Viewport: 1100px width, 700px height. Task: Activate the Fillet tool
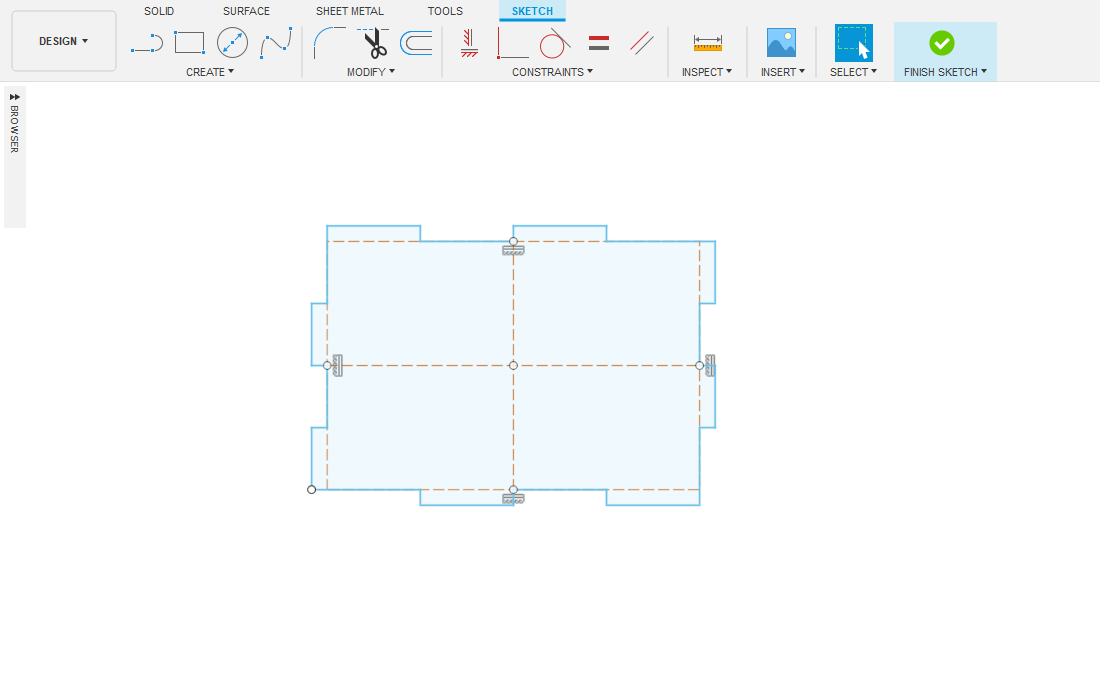(329, 43)
